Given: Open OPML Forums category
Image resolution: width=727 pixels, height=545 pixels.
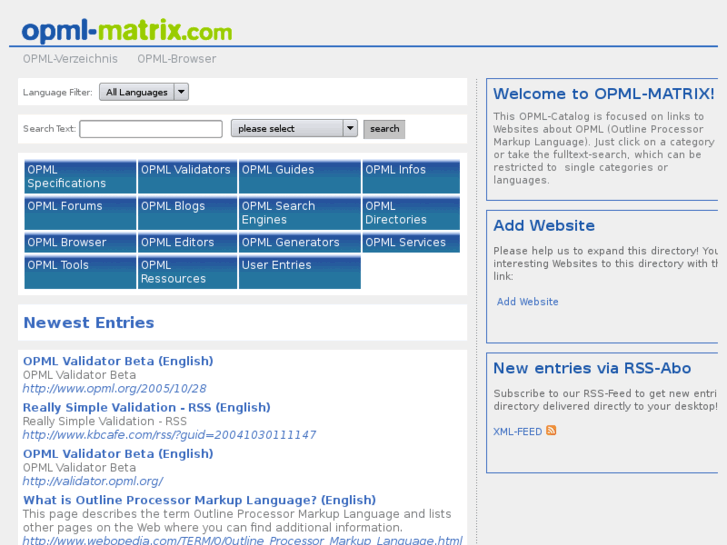Looking at the screenshot, I should [80, 213].
